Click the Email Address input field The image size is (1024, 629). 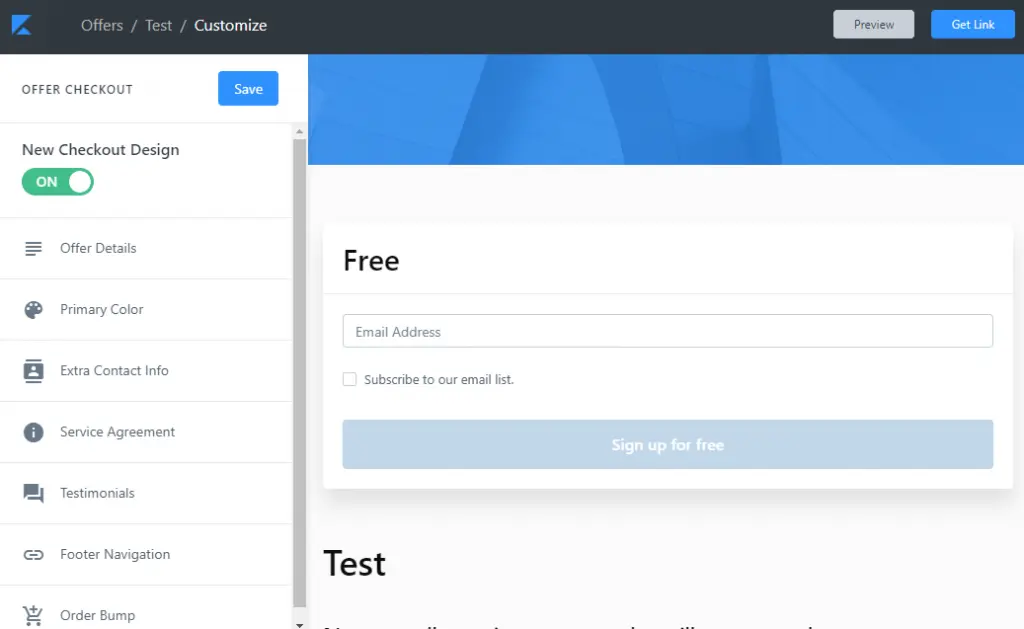667,332
